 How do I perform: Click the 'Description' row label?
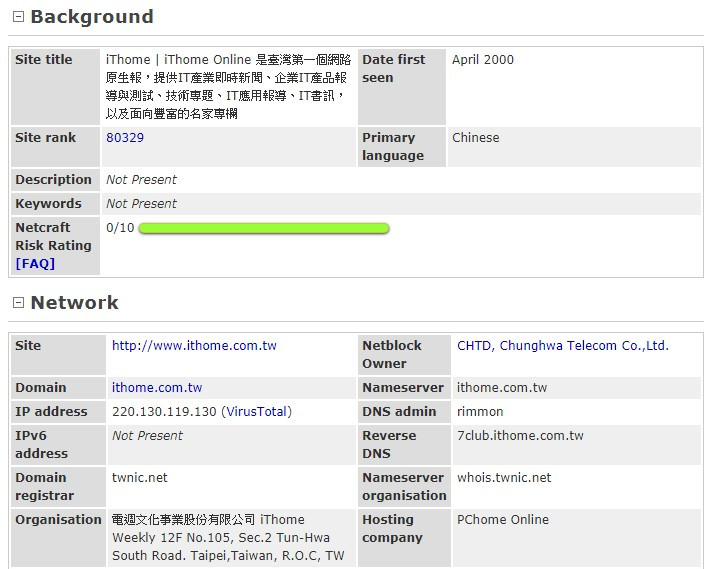coord(53,180)
